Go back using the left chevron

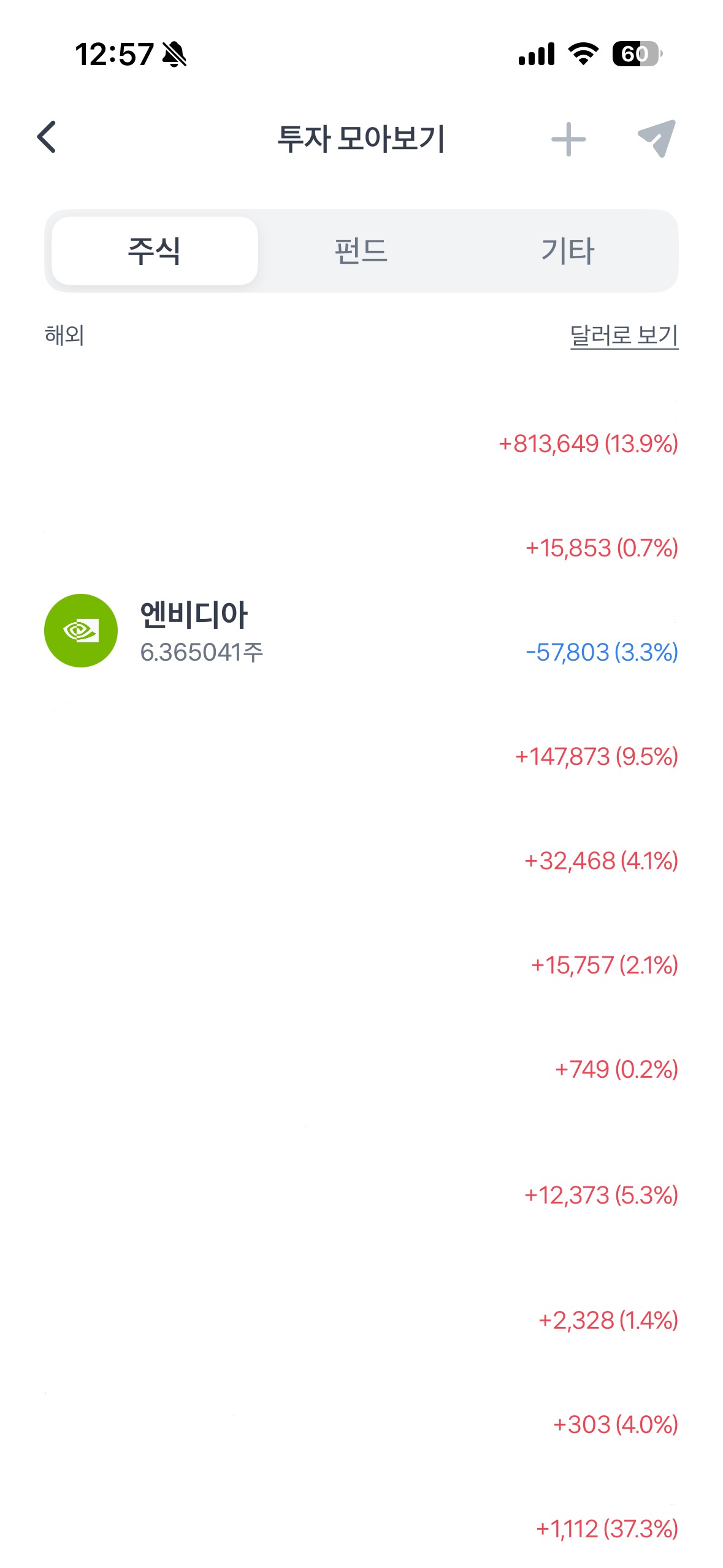[47, 137]
